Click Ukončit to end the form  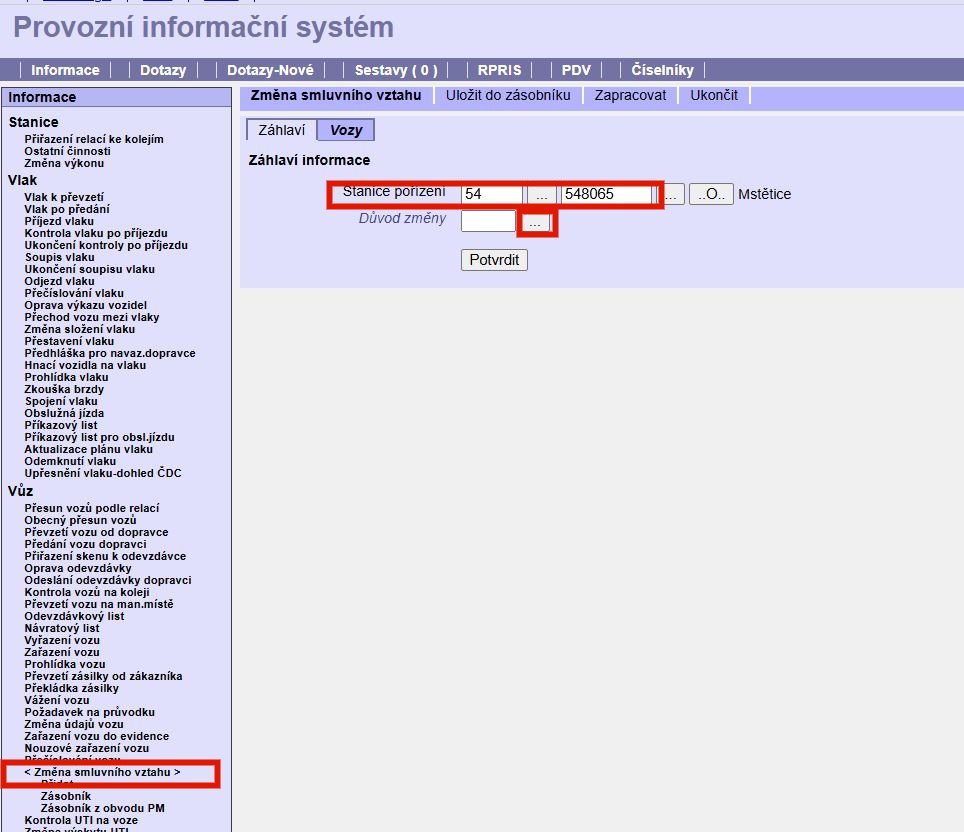[714, 95]
